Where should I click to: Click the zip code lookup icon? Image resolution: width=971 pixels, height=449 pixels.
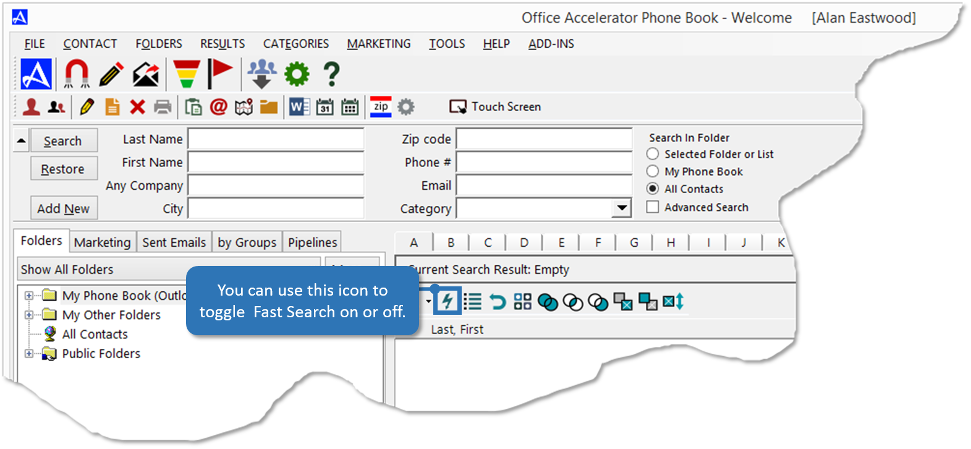381,107
